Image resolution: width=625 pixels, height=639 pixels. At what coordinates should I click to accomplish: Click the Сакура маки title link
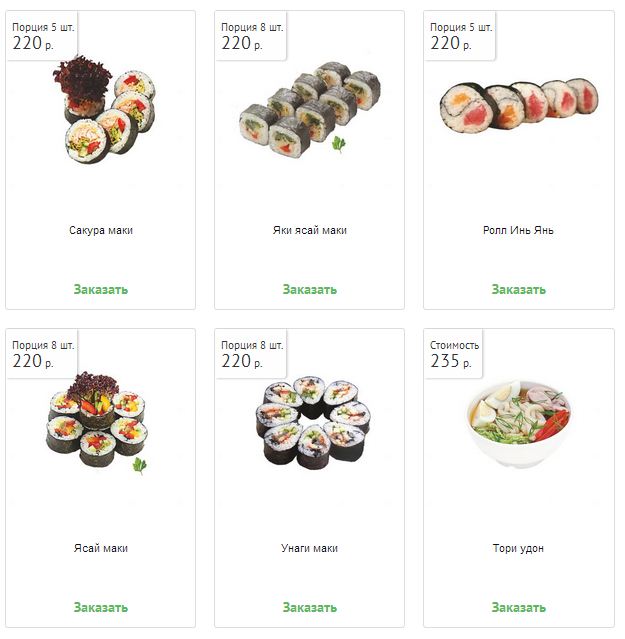tap(101, 230)
